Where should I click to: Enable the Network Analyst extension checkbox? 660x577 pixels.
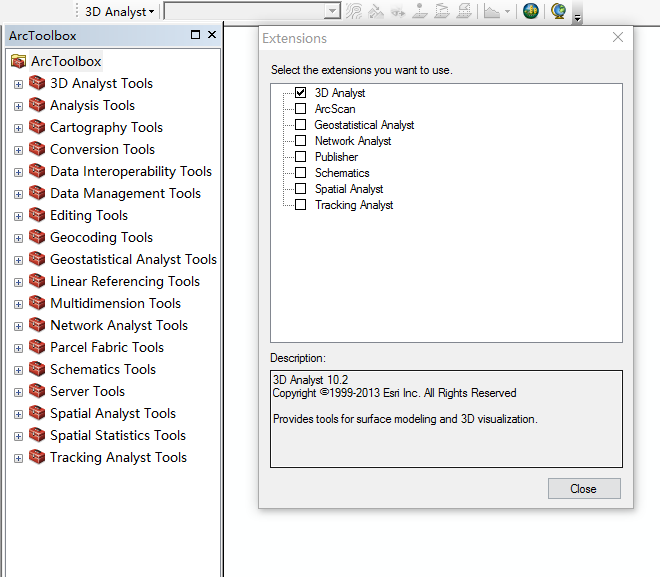pos(301,141)
